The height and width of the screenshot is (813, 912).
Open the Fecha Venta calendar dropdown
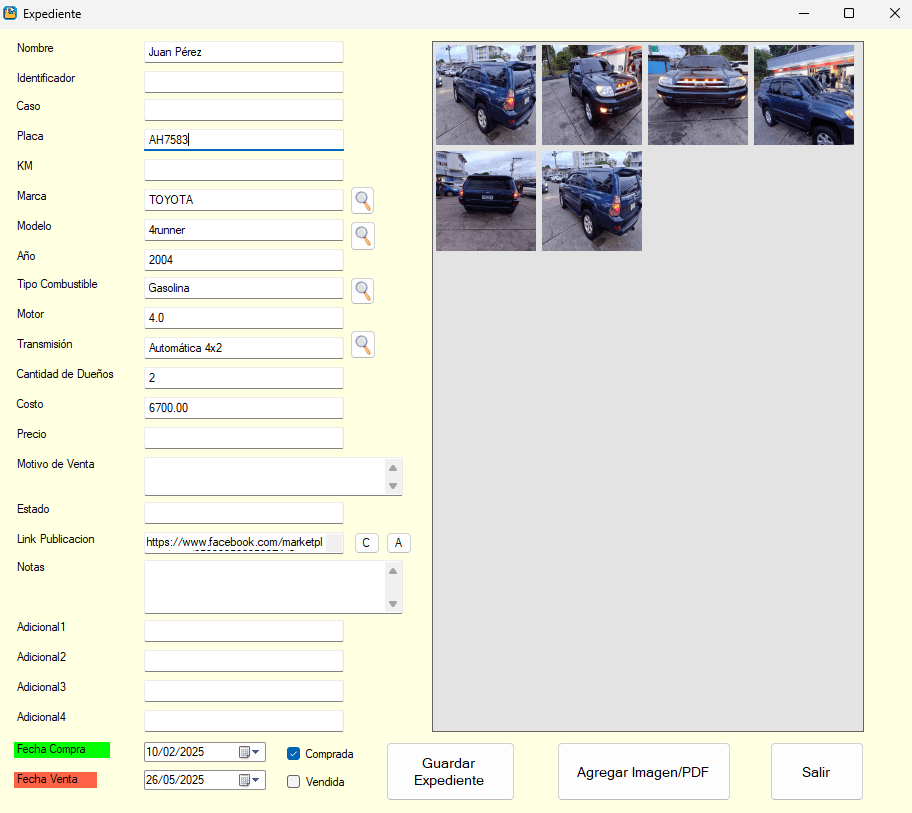coord(250,780)
